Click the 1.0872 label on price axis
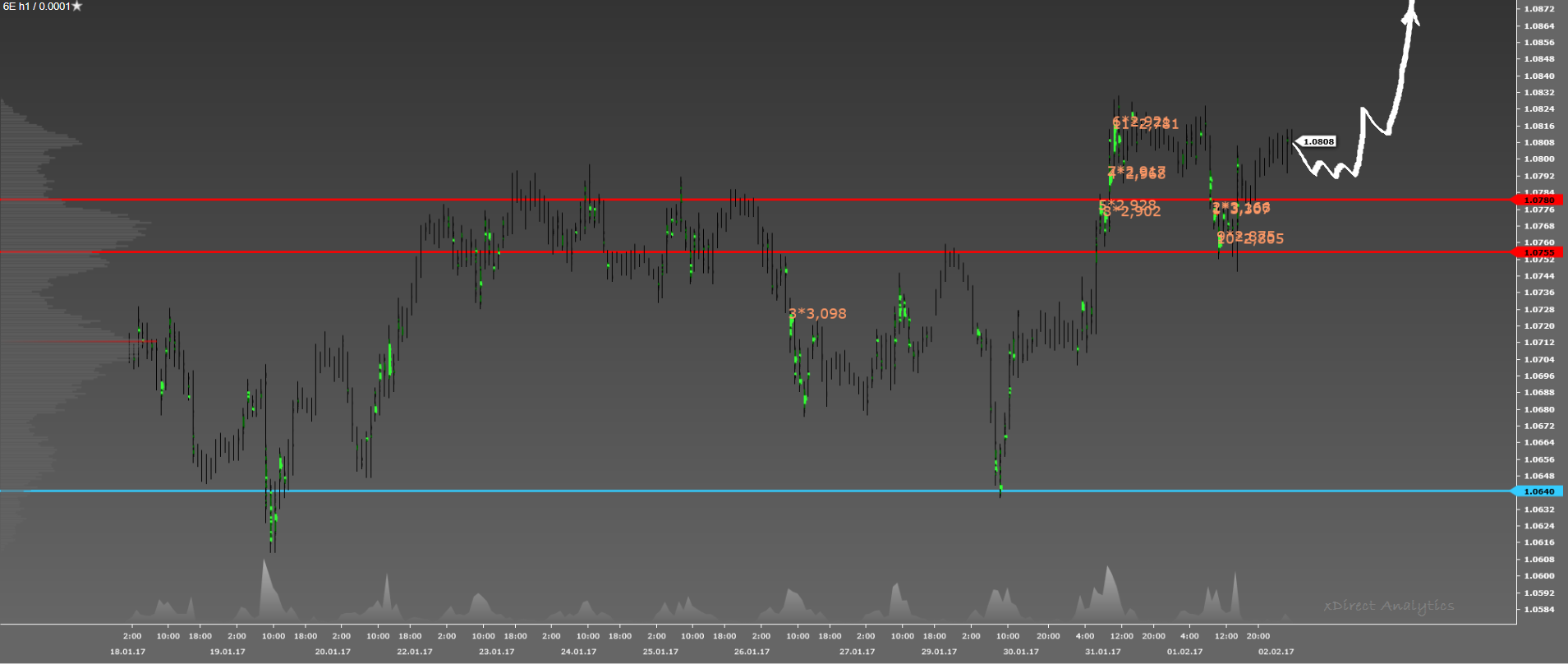Screen dimensions: 1568x664 coord(1538,9)
